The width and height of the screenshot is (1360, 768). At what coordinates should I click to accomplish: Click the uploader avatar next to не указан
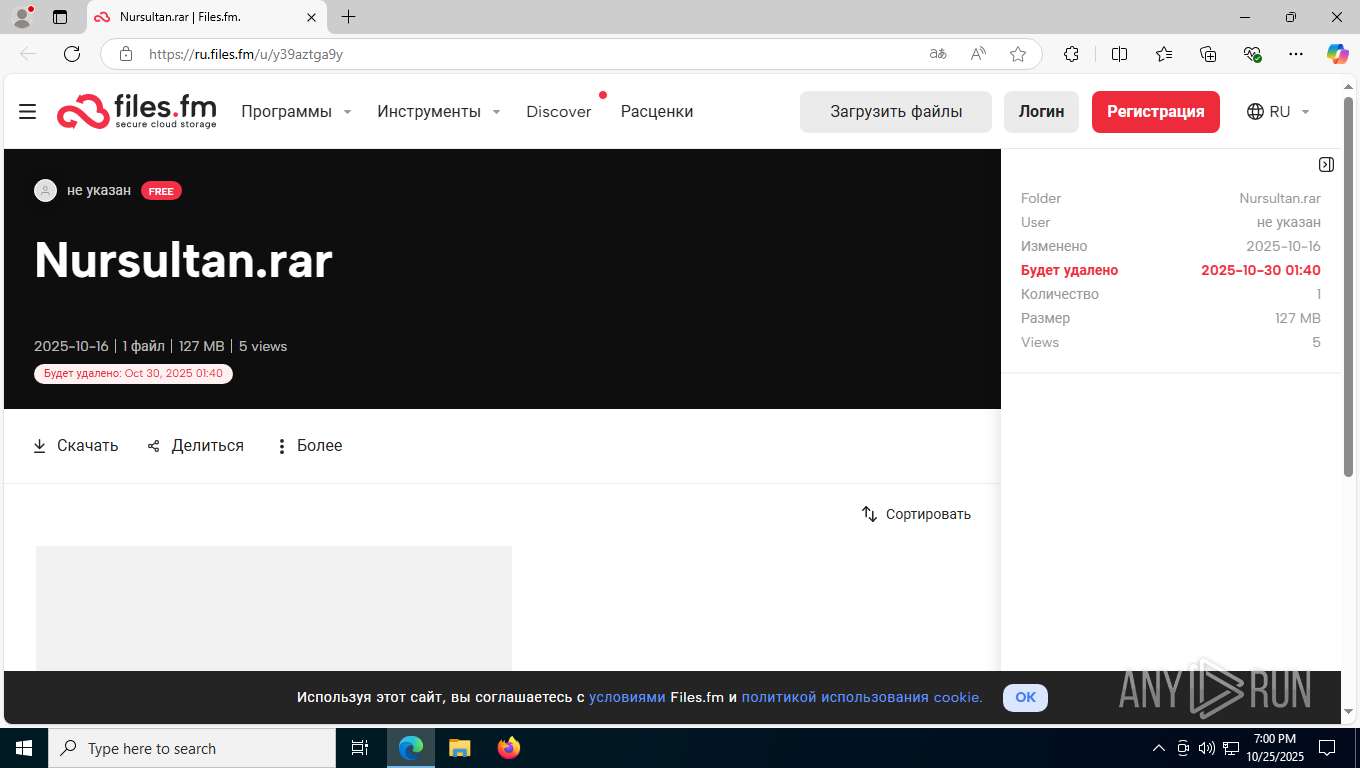coord(45,190)
